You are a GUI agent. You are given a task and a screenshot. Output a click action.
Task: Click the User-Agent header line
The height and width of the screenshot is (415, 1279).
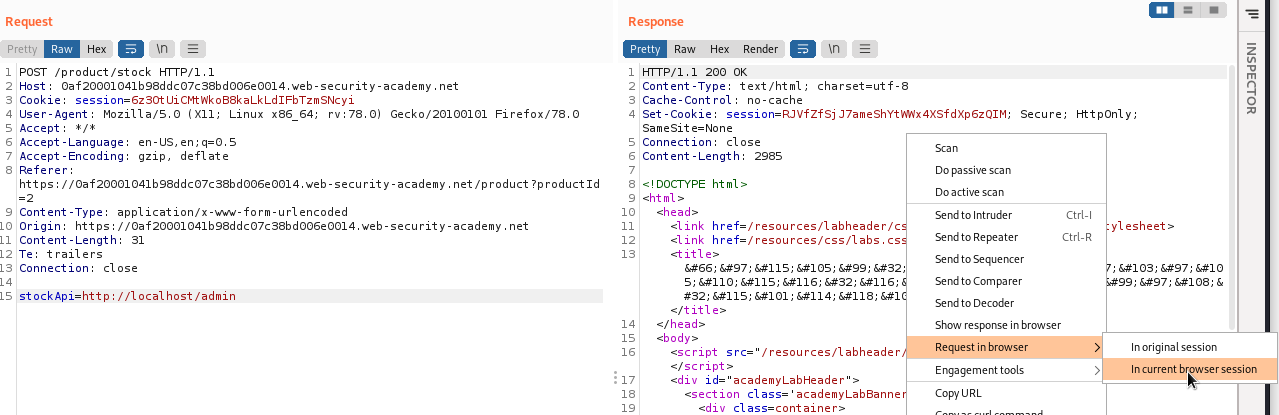pyautogui.click(x=299, y=114)
